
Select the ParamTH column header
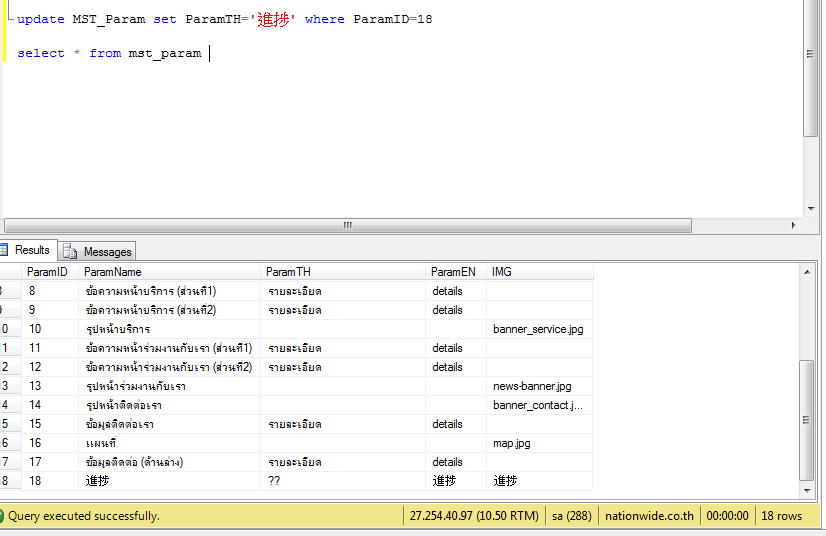[x=343, y=272]
